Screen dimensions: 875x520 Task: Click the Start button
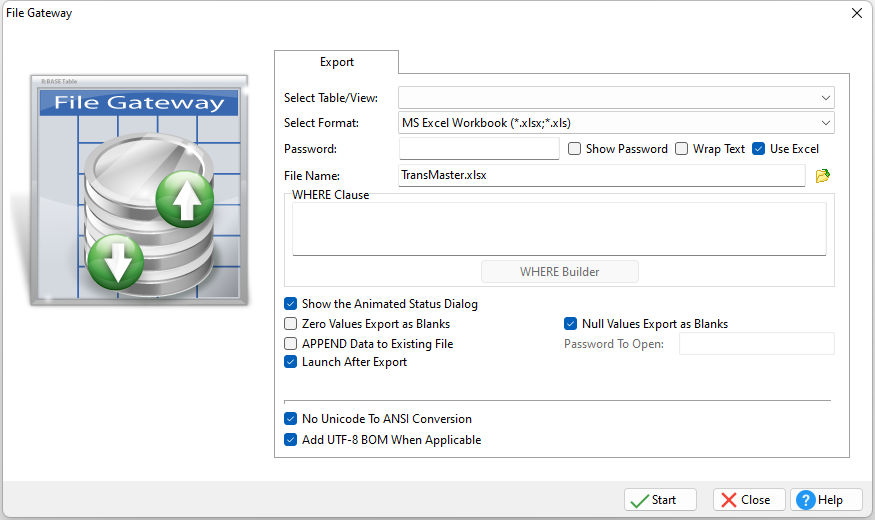660,500
